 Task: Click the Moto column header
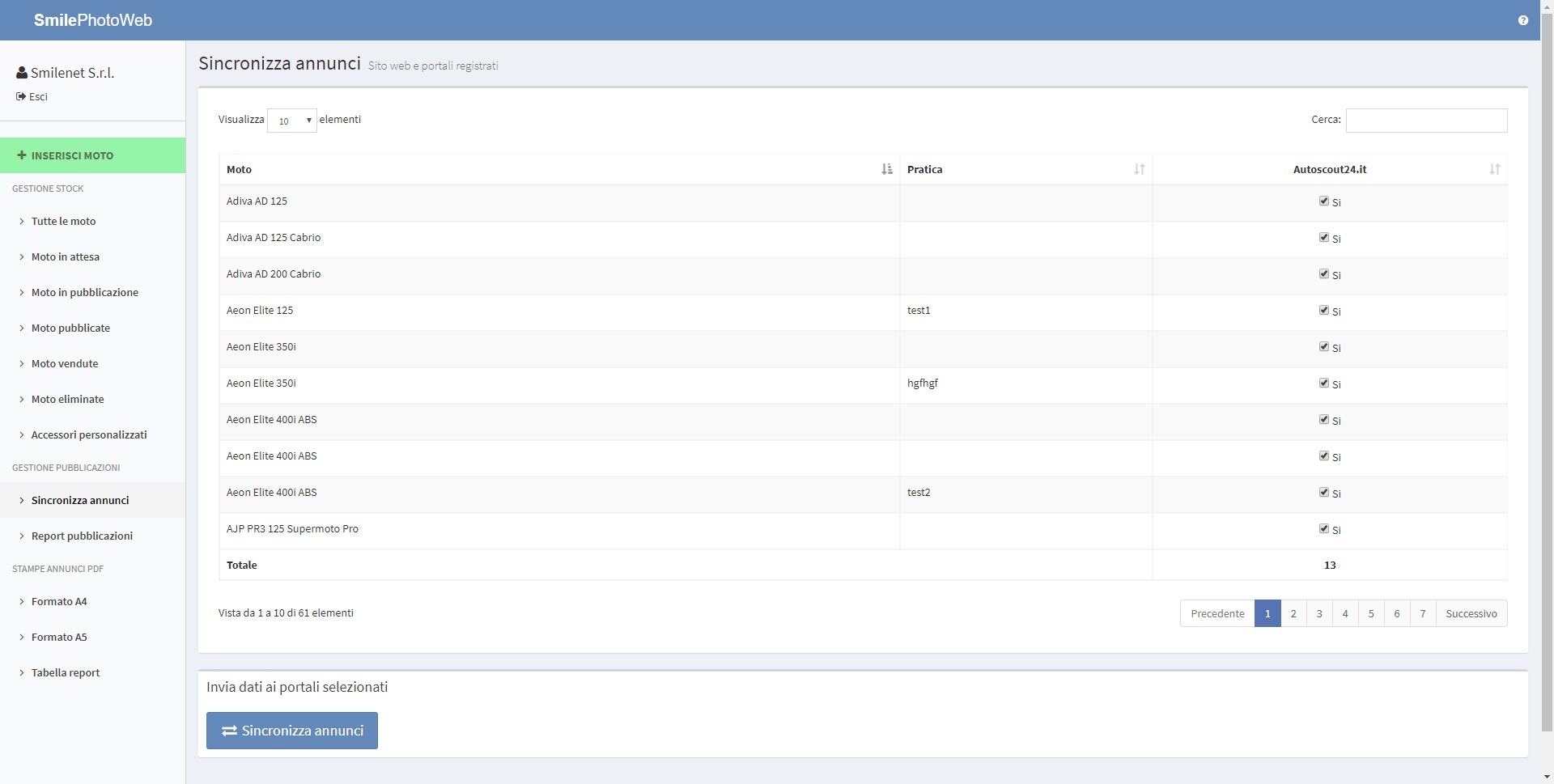pos(559,169)
